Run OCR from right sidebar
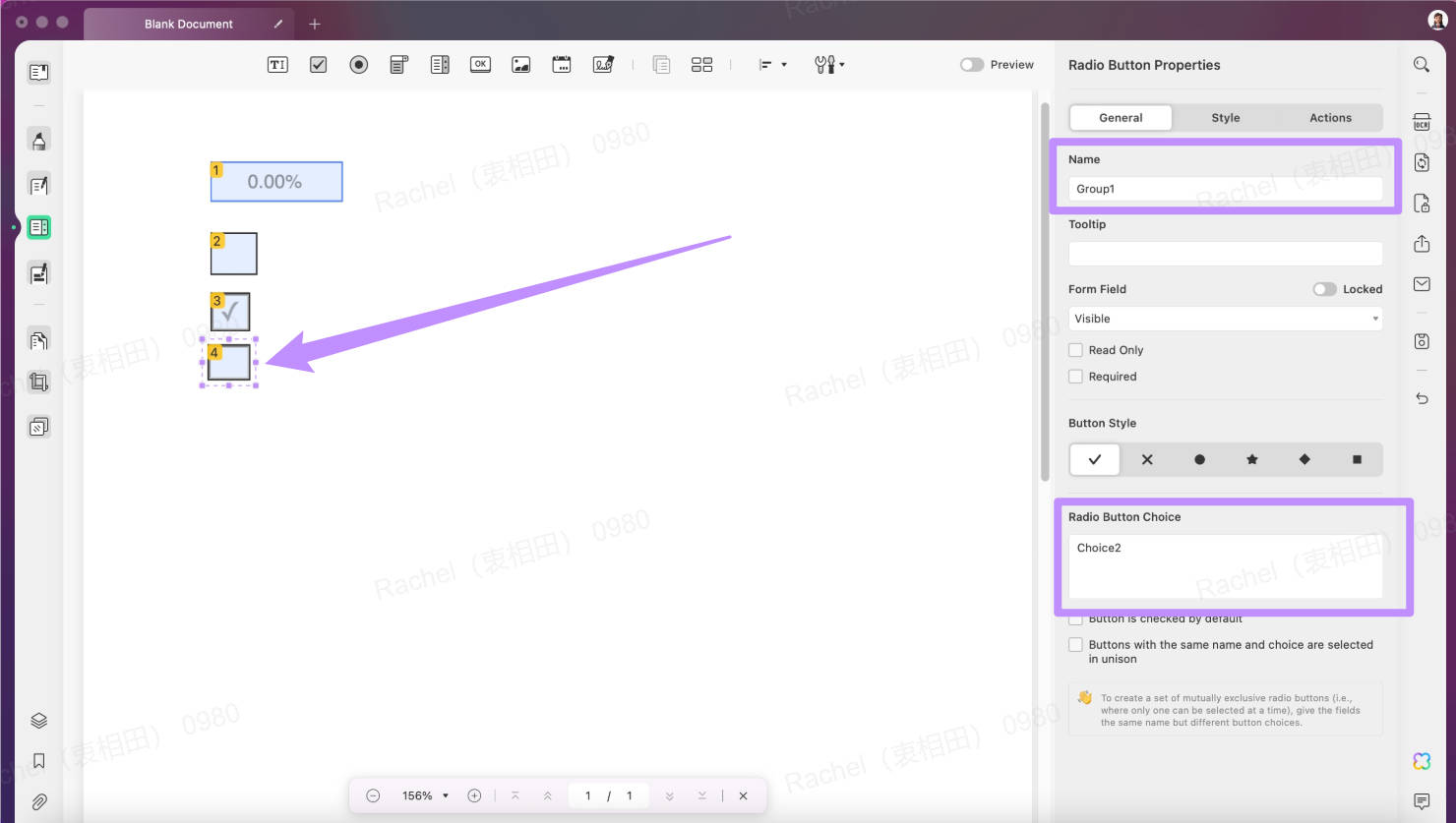This screenshot has width=1456, height=823. click(1422, 122)
